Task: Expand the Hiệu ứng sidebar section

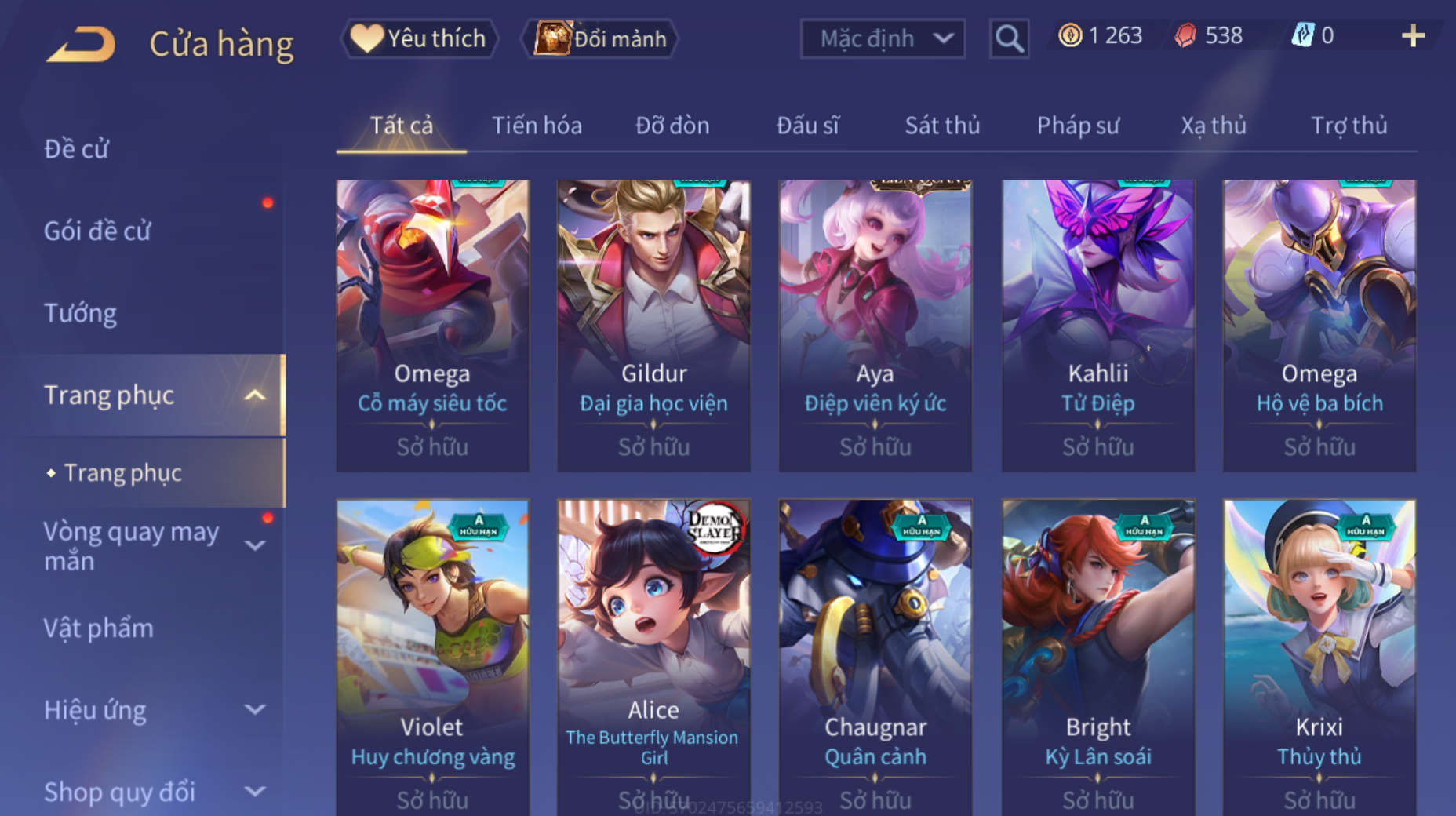Action: coord(254,710)
